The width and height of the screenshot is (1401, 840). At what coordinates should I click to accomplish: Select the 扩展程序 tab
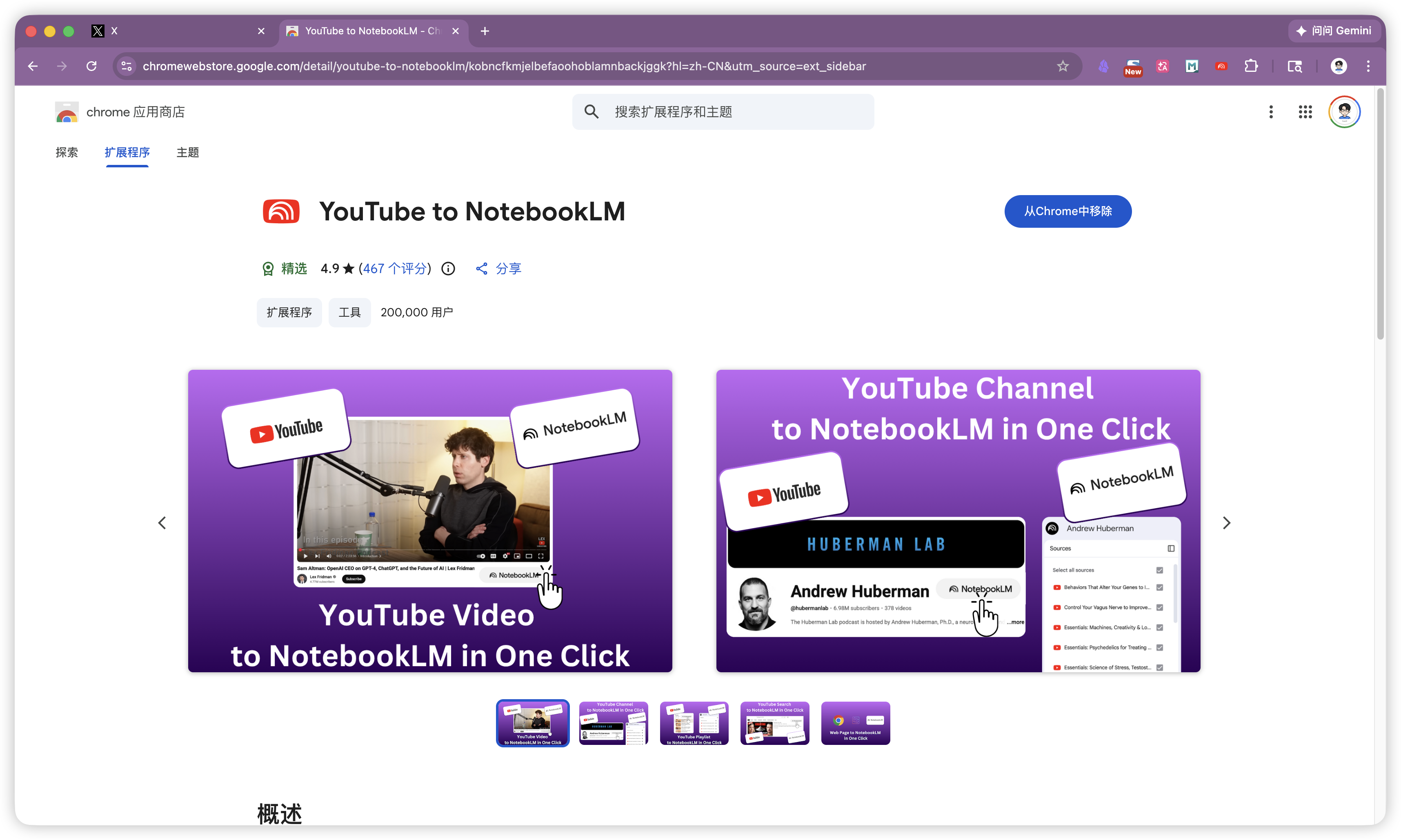click(x=127, y=152)
